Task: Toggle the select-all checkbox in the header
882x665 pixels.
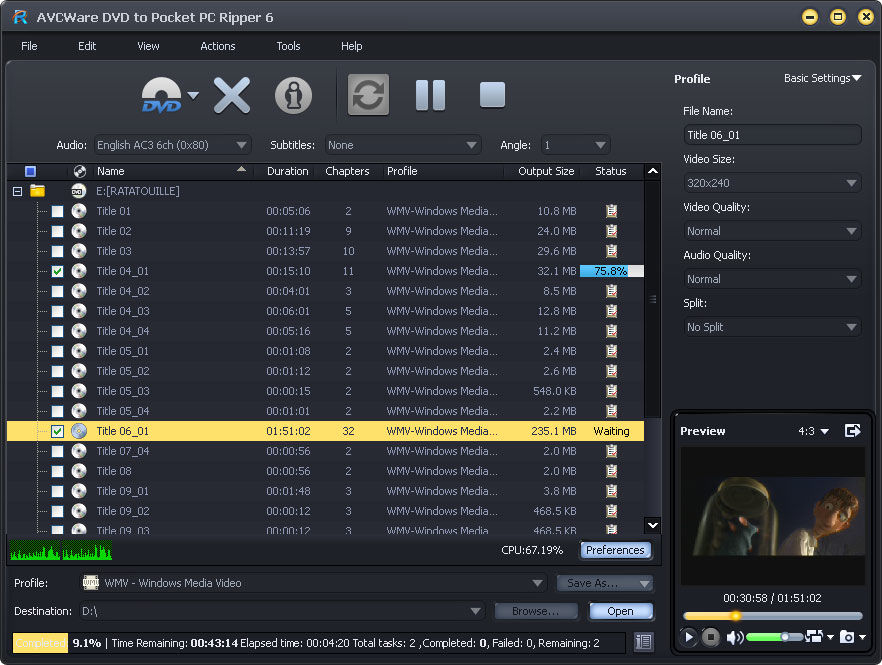Action: coord(30,171)
